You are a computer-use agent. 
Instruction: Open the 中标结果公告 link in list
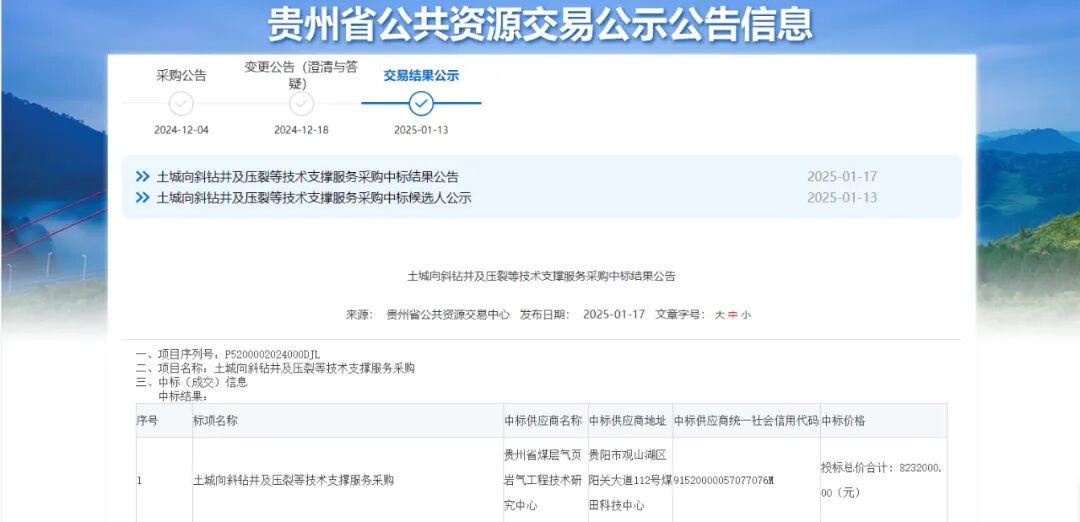click(307, 177)
